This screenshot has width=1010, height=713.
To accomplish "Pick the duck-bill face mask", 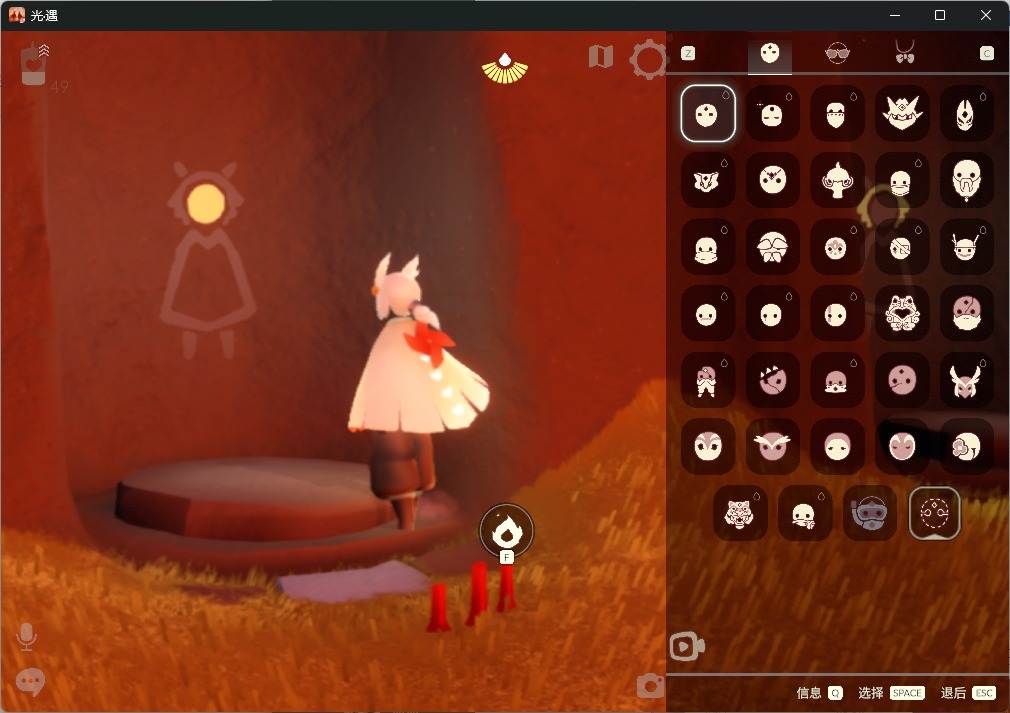I will [707, 247].
